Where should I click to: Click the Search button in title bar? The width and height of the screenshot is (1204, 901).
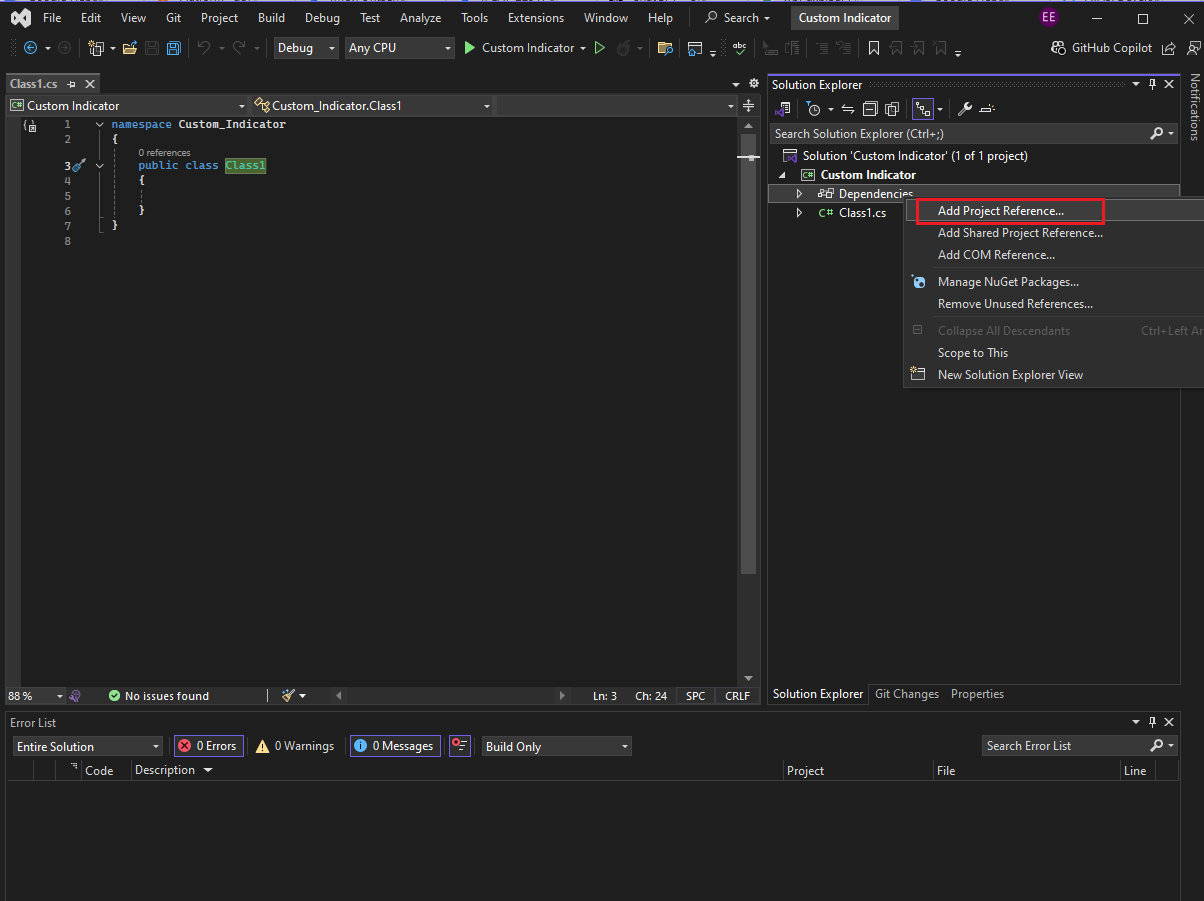[x=738, y=18]
